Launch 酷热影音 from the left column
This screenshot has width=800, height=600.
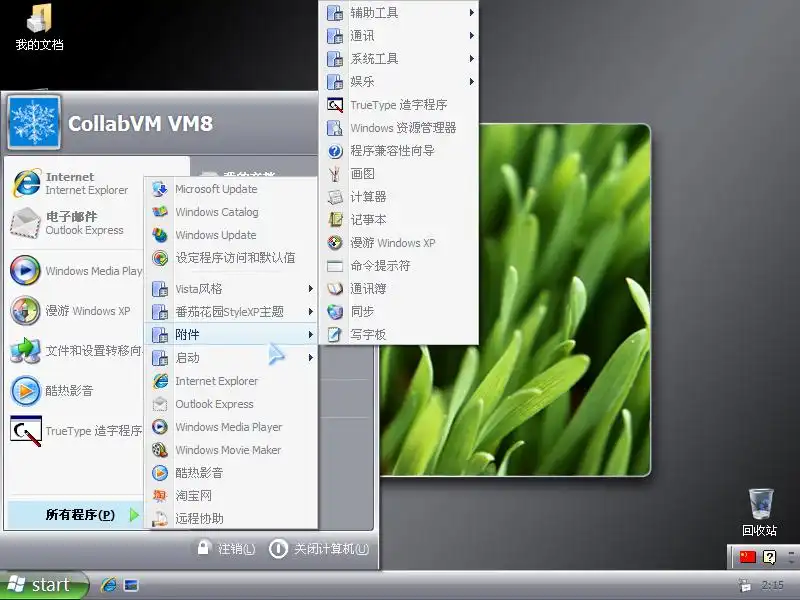74,390
